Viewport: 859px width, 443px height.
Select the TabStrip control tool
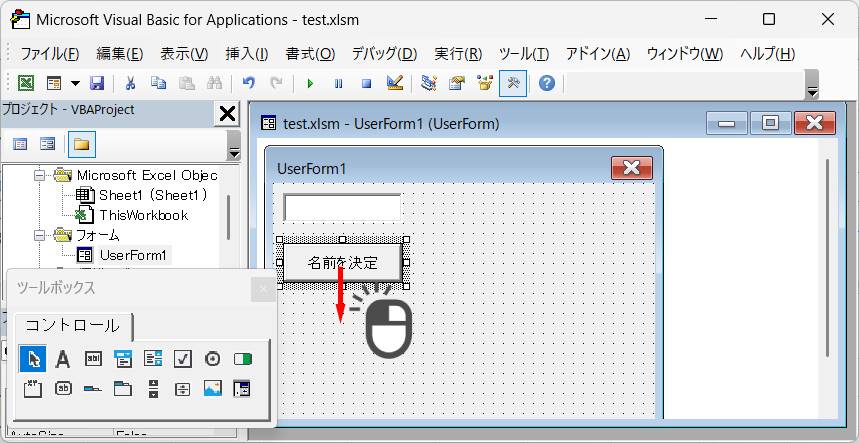[93, 389]
